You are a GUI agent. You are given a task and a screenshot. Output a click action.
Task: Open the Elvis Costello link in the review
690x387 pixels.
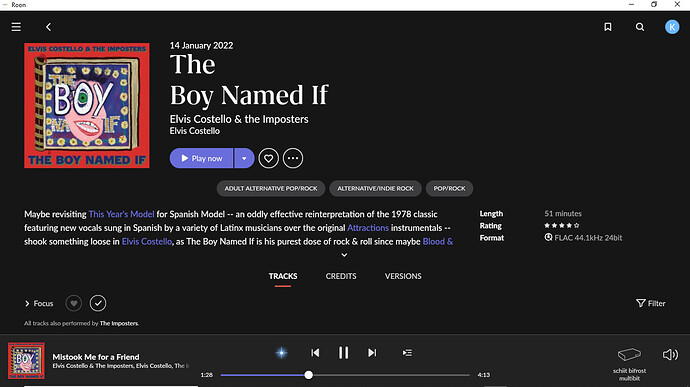pyautogui.click(x=147, y=241)
